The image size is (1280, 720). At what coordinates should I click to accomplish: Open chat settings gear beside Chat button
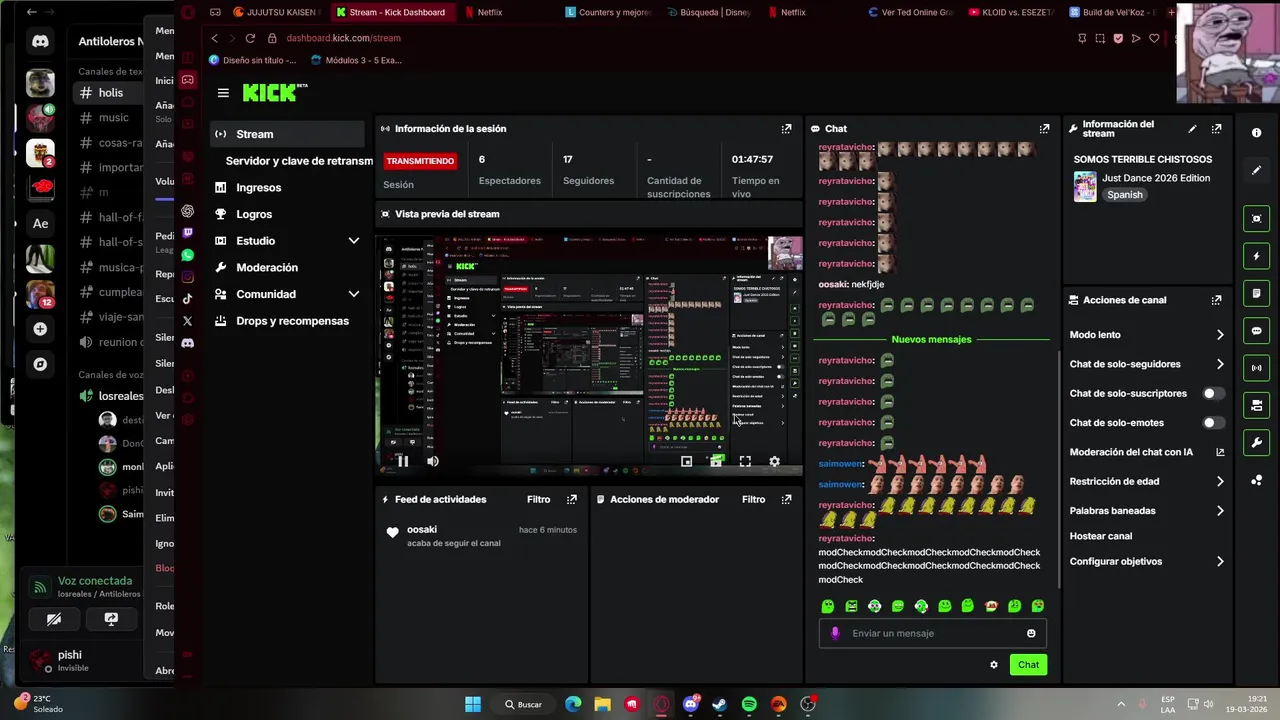(x=993, y=665)
